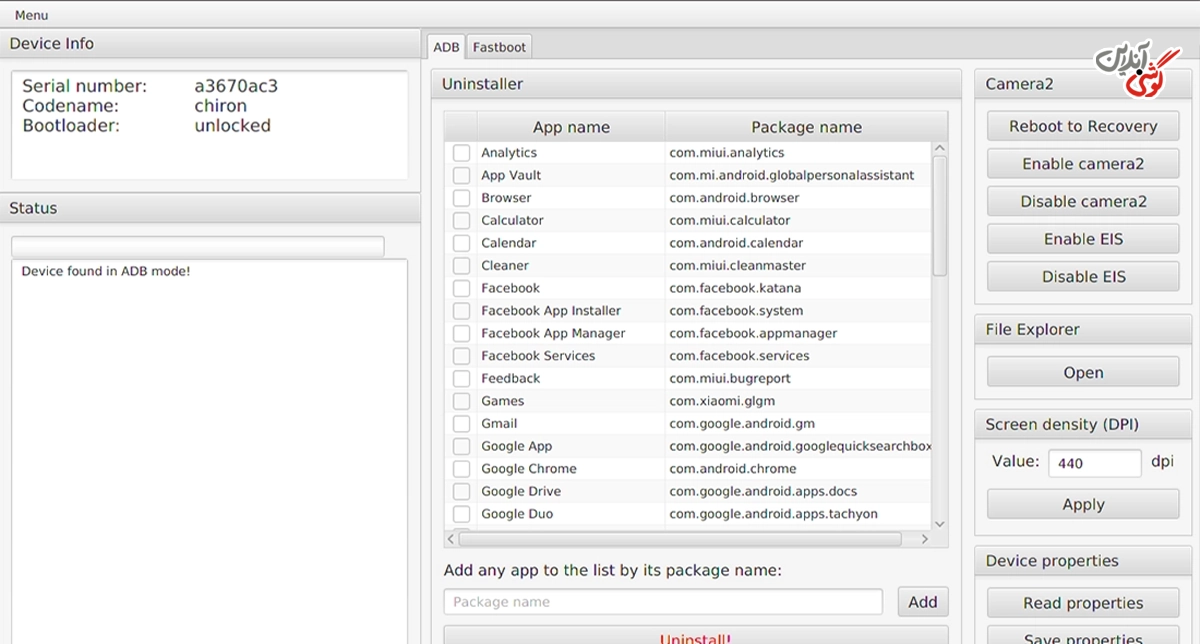Click the status progress bar
The height and width of the screenshot is (644, 1200).
198,246
